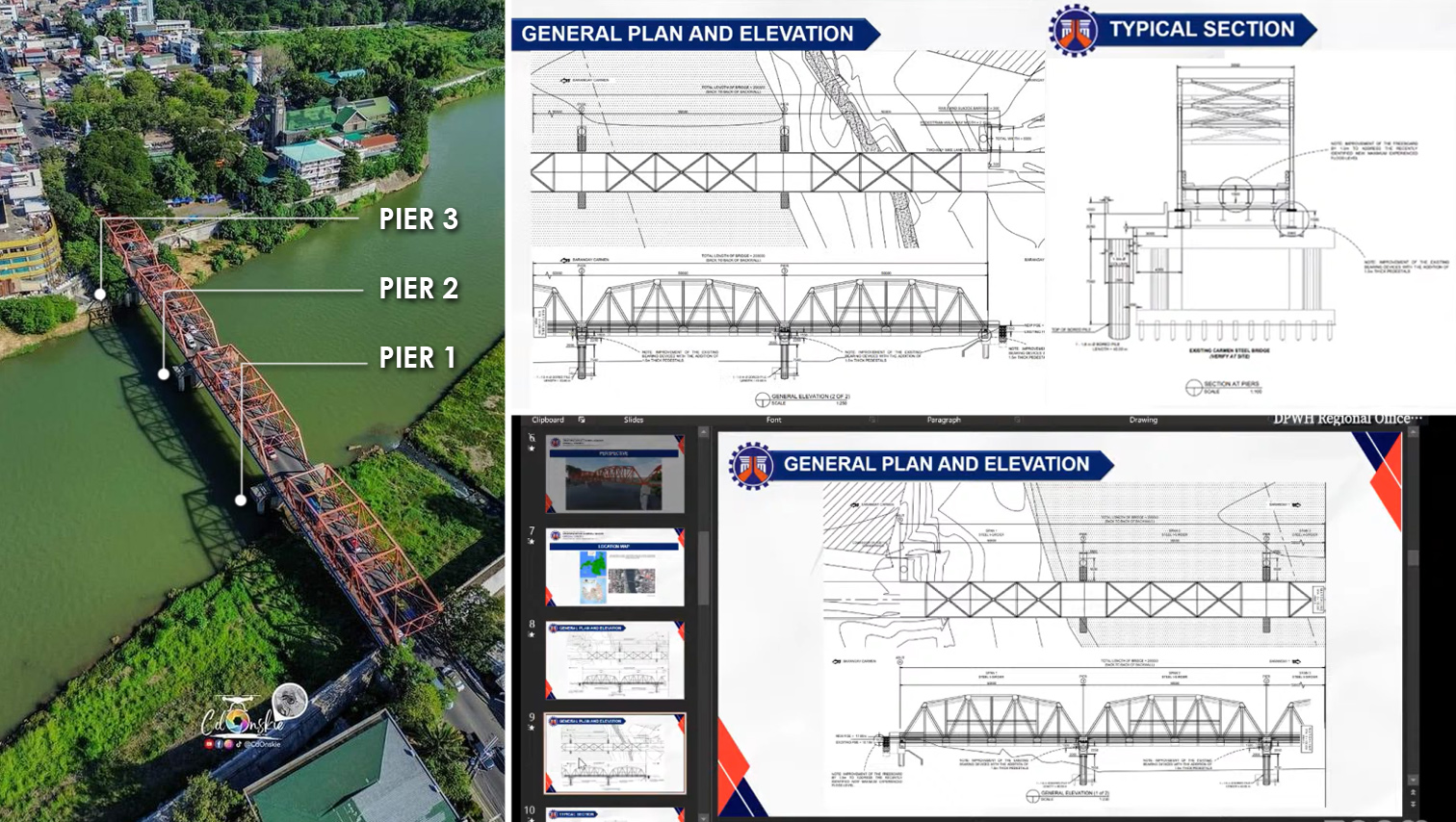
Task: Click the Facebook icon in the CdOnskie watermark
Action: click(x=219, y=744)
